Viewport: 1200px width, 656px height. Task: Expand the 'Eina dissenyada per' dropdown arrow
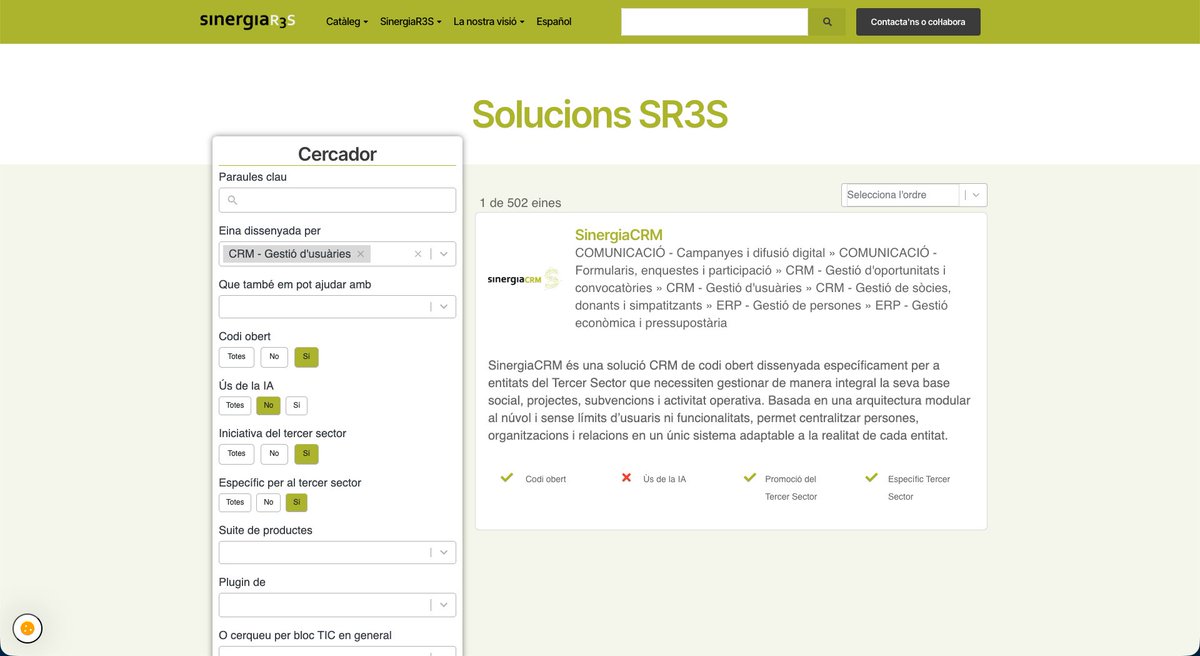coord(444,254)
